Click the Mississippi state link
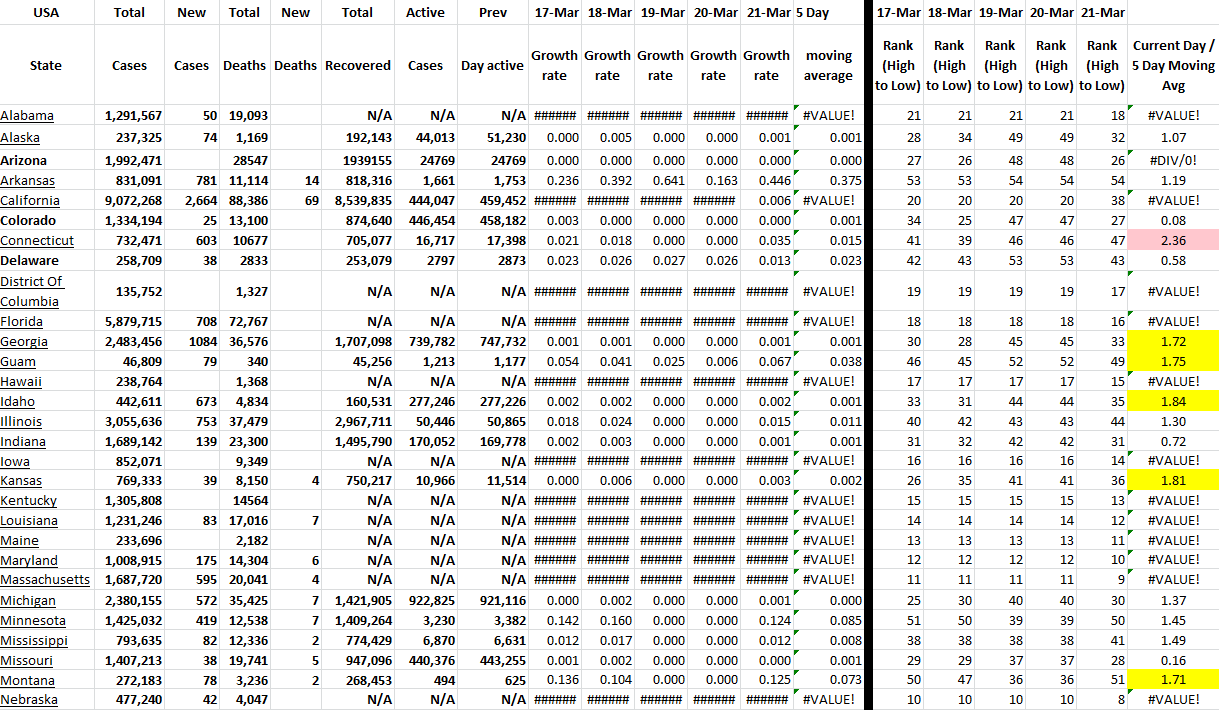The height and width of the screenshot is (710, 1219). coord(34,640)
